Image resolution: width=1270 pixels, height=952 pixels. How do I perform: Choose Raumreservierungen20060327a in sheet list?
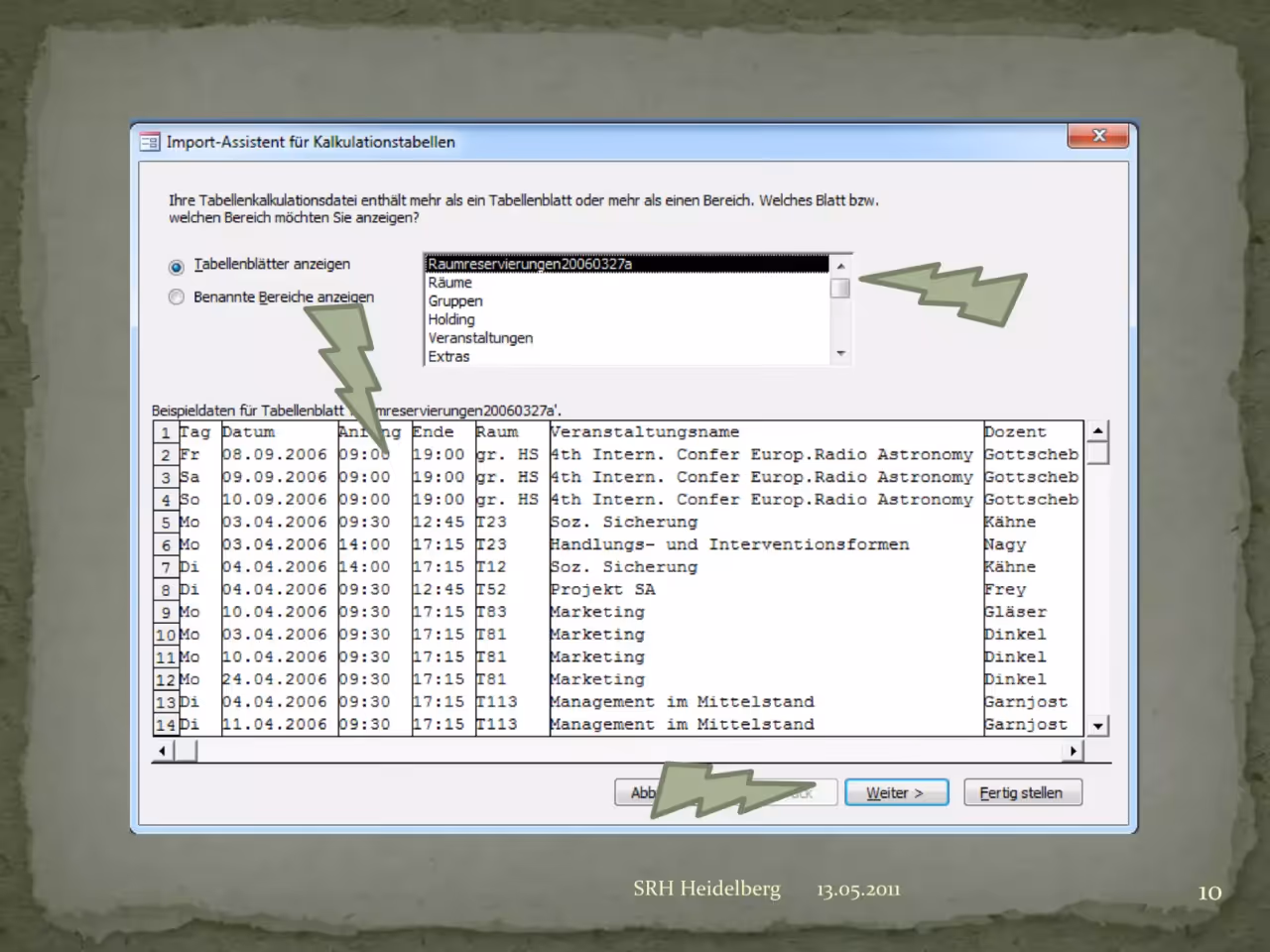pos(626,264)
